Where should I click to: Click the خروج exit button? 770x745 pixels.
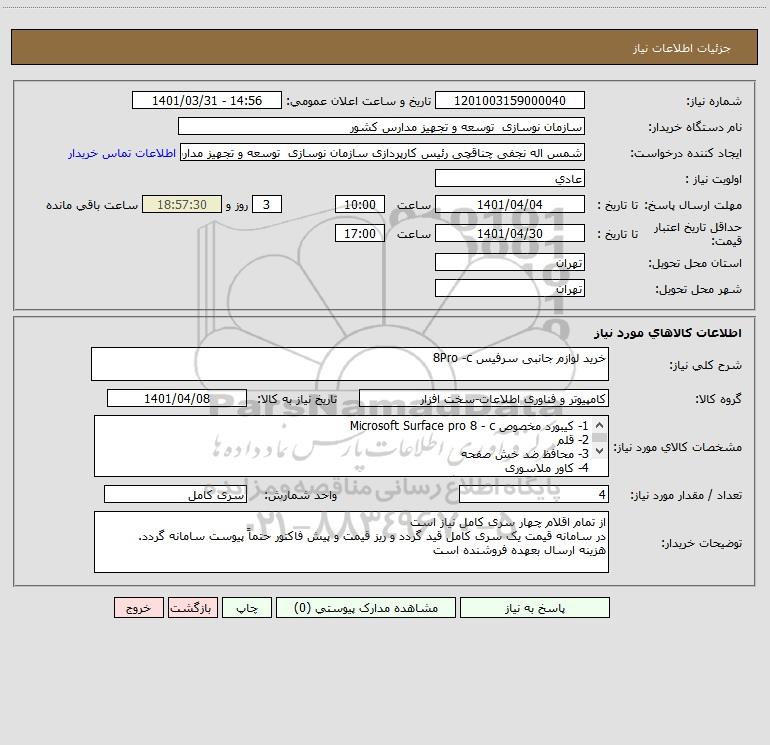pyautogui.click(x=138, y=608)
